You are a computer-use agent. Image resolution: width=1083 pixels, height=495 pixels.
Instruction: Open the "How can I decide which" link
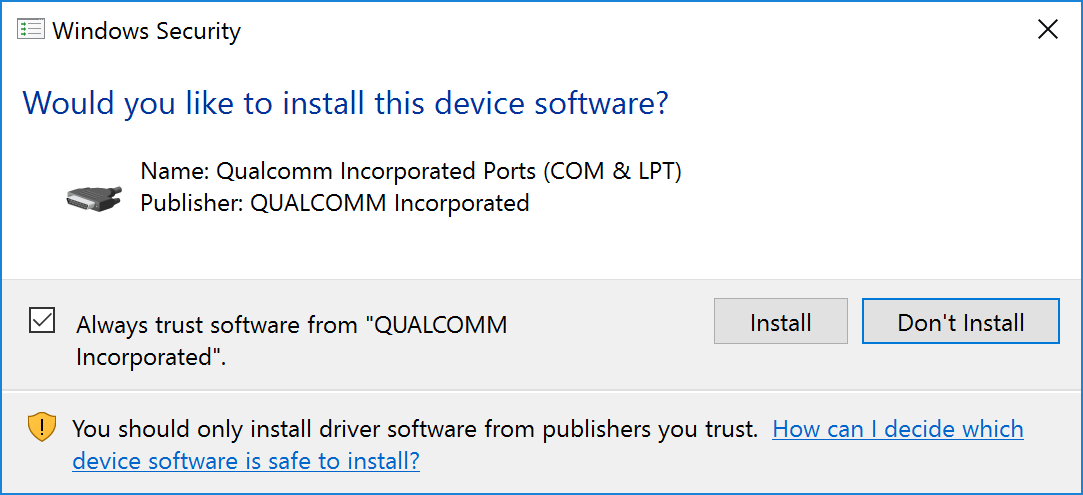[x=898, y=429]
